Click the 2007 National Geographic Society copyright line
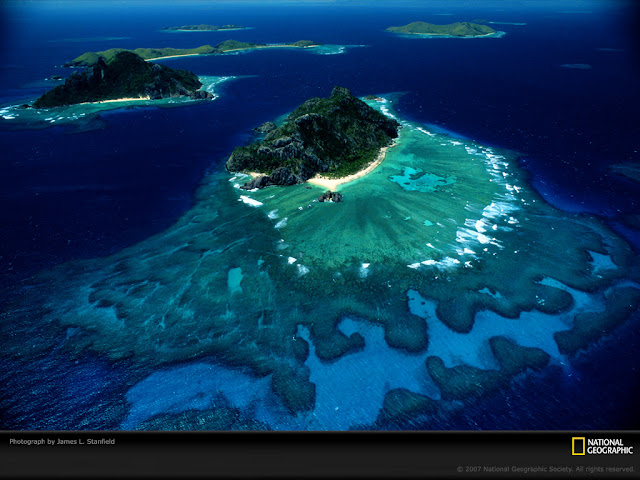Screen dimensions: 640x480 coord(545,469)
